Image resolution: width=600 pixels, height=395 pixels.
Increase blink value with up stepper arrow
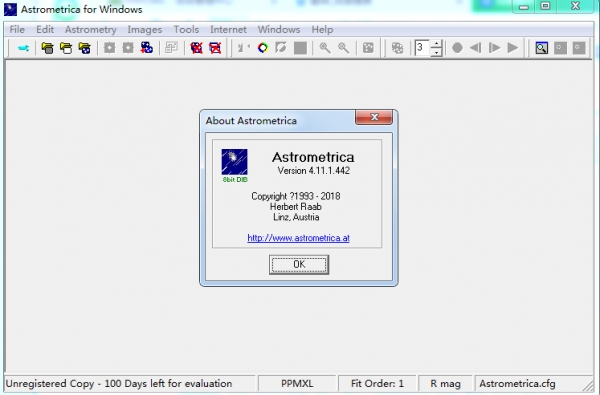pos(436,44)
